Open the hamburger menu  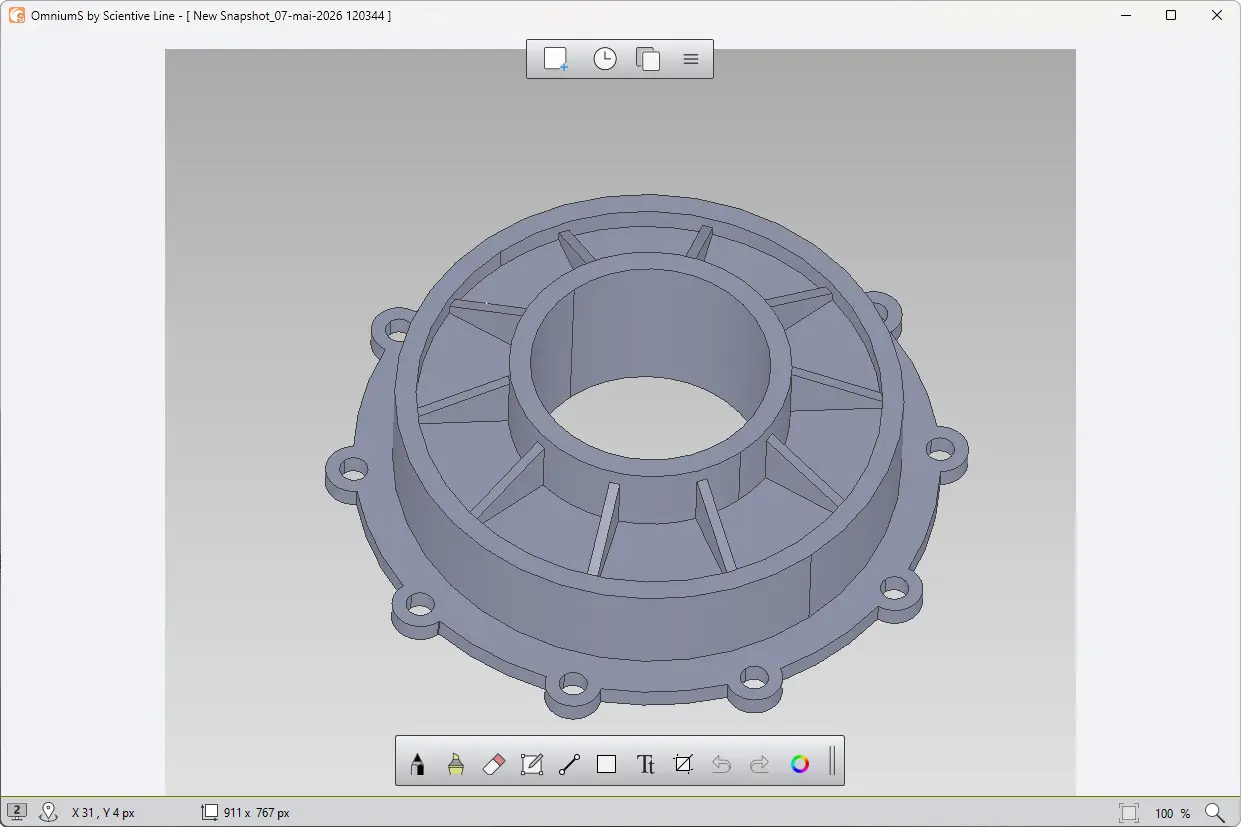pyautogui.click(x=691, y=59)
